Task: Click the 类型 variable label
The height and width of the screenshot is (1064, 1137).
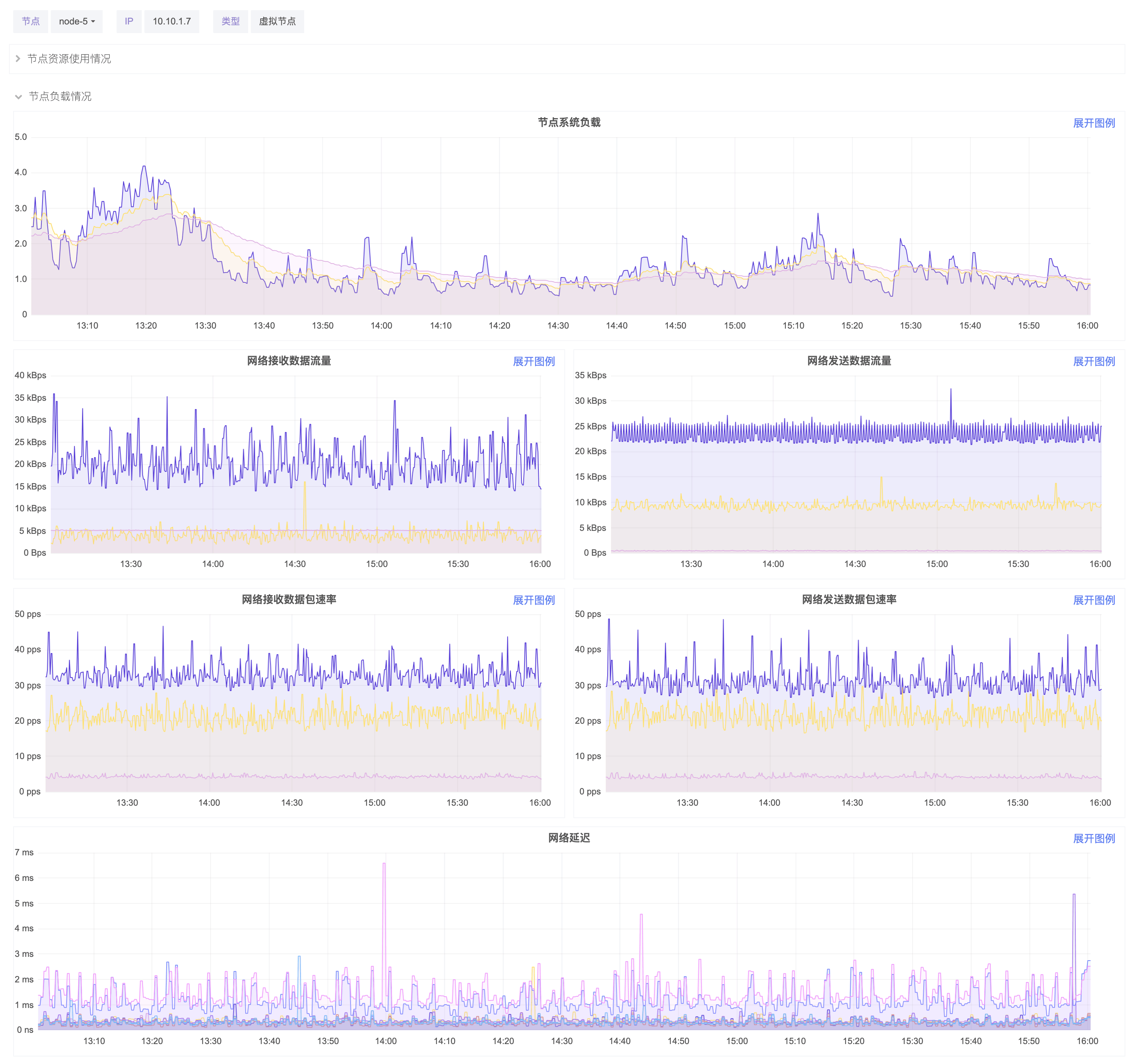Action: 230,21
